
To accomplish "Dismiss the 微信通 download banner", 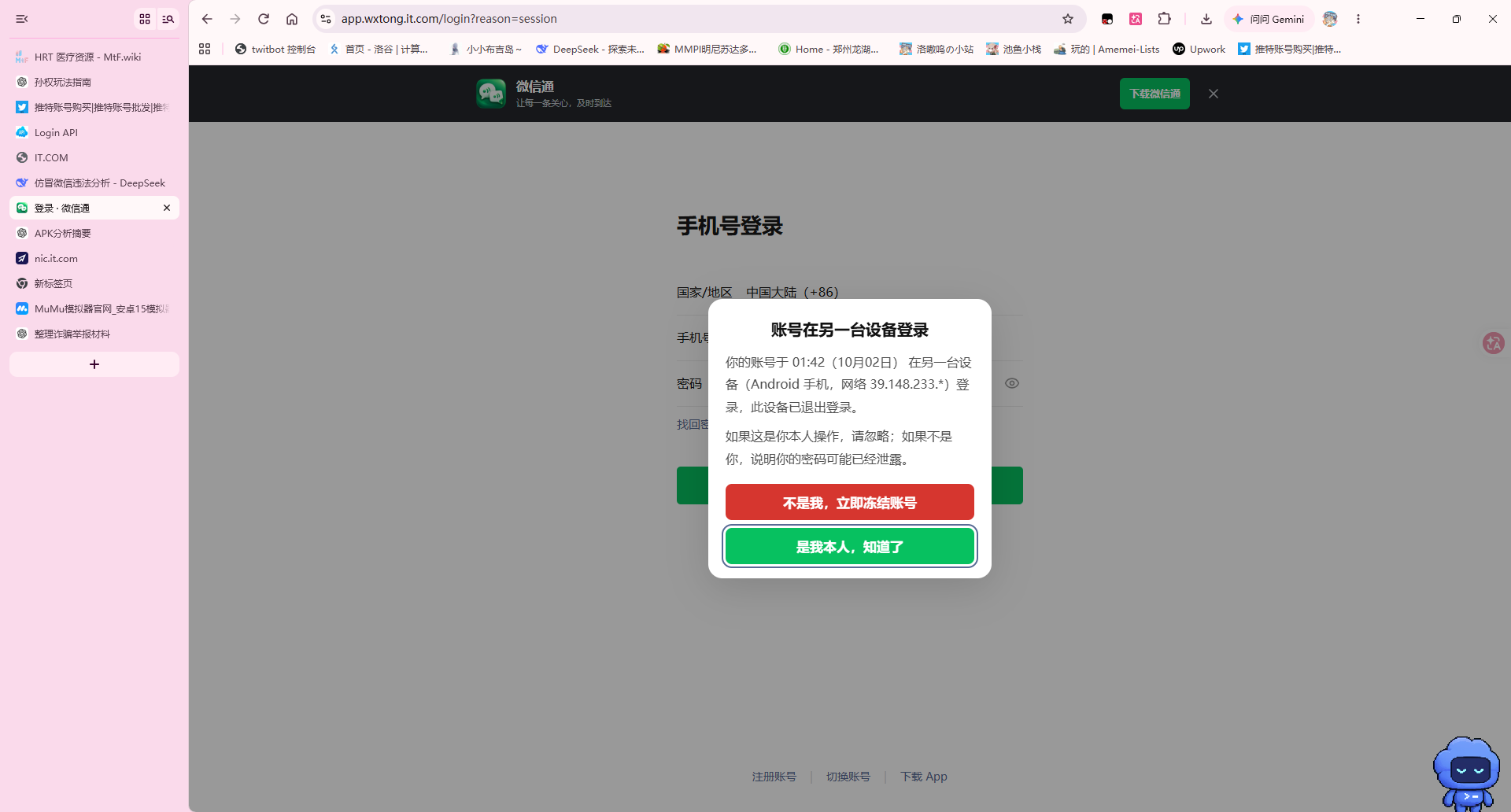I will pos(1214,94).
